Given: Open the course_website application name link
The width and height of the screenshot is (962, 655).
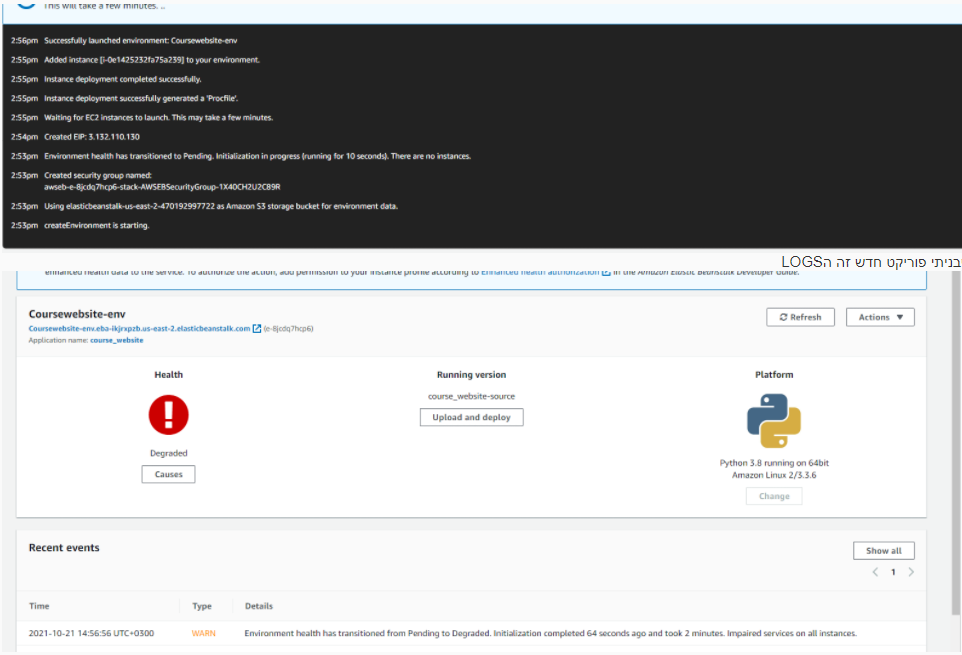Looking at the screenshot, I should click(x=117, y=340).
